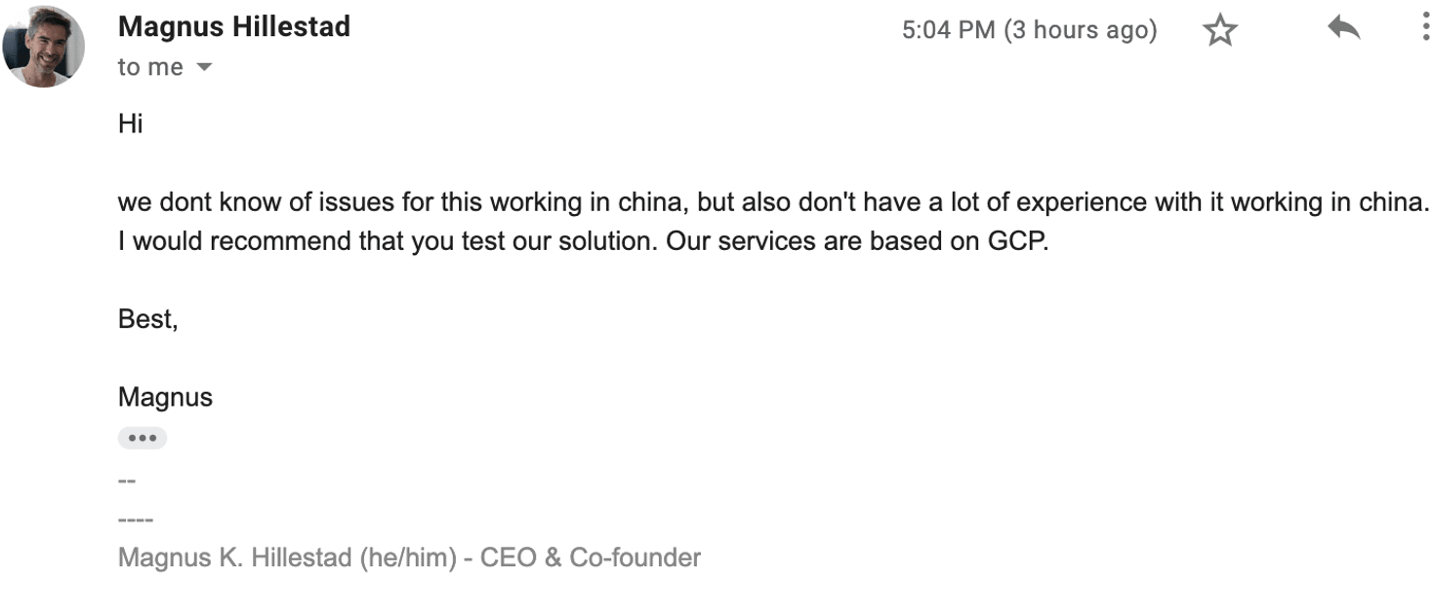Click the 'Magnus K. Hillestad' signature line
The image size is (1452, 590).
[x=409, y=557]
